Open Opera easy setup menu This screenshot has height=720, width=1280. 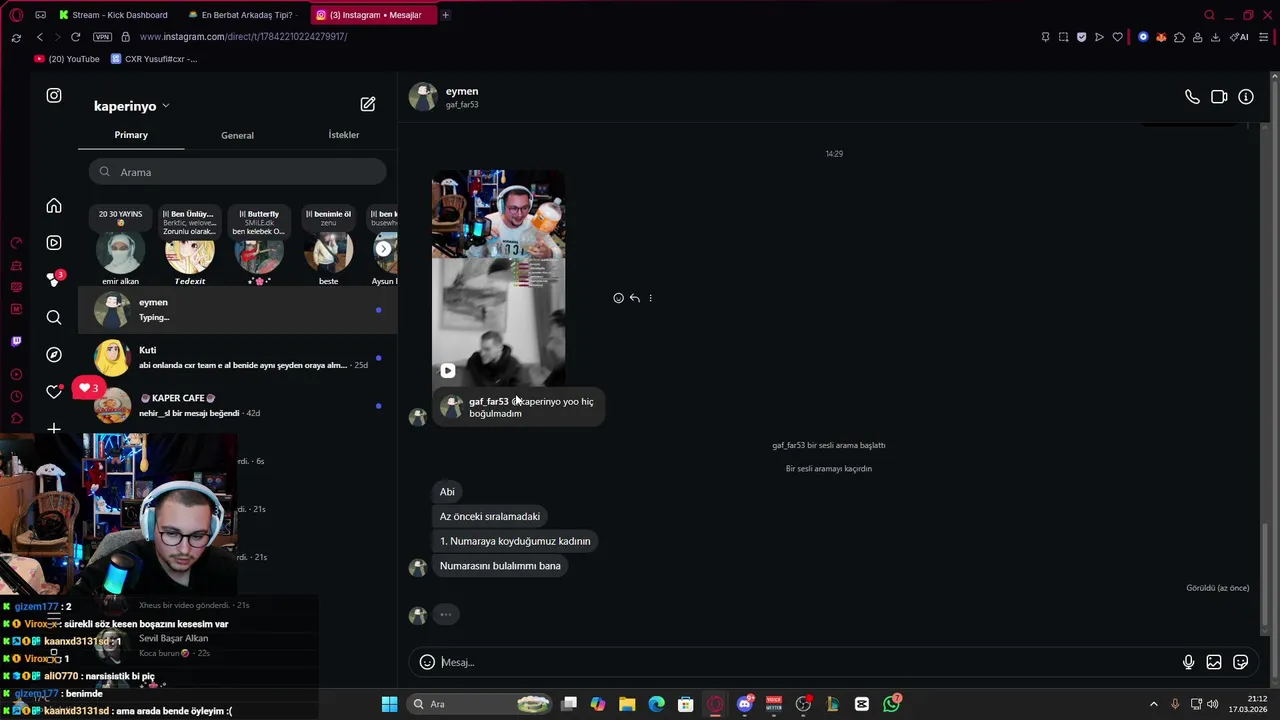coord(1264,37)
